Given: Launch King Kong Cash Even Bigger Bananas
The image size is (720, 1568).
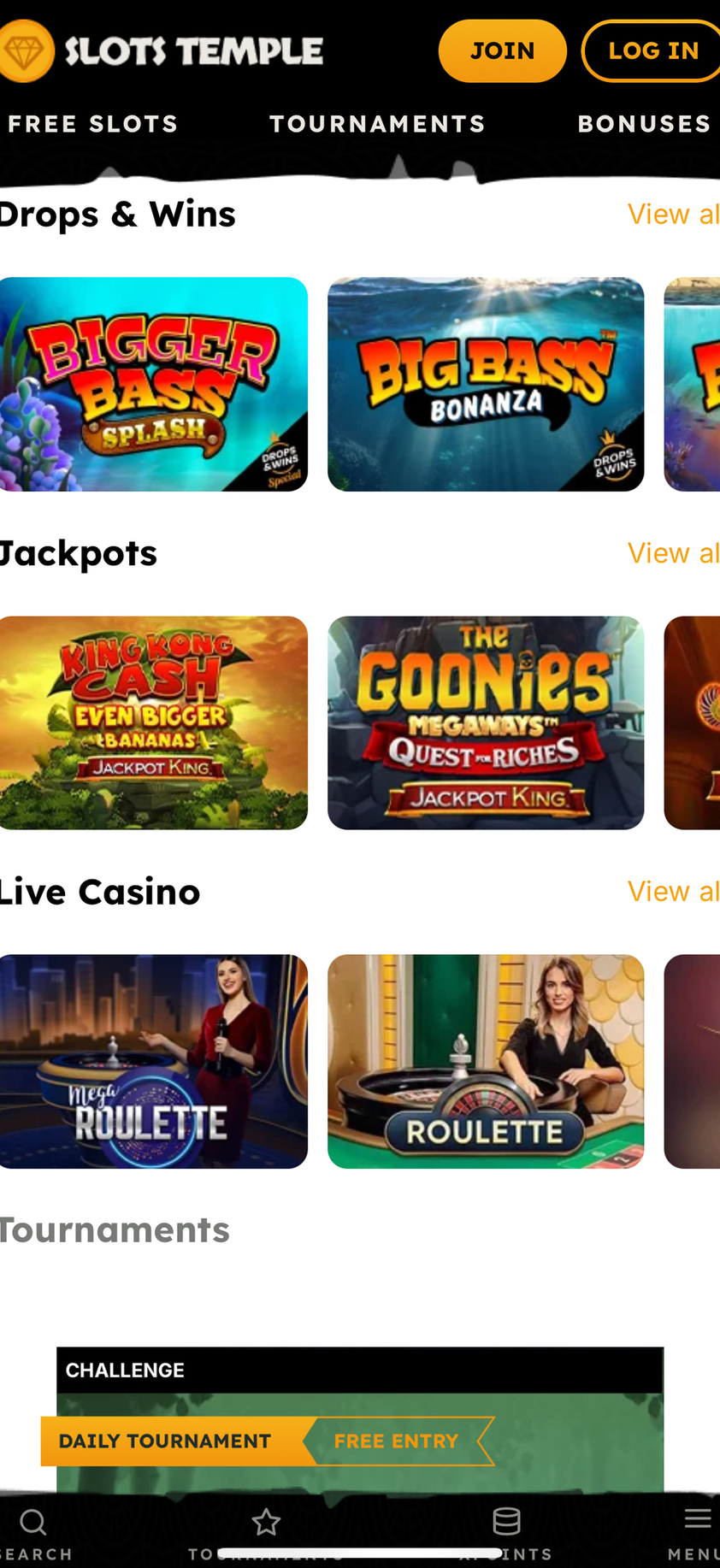Looking at the screenshot, I should click(154, 723).
